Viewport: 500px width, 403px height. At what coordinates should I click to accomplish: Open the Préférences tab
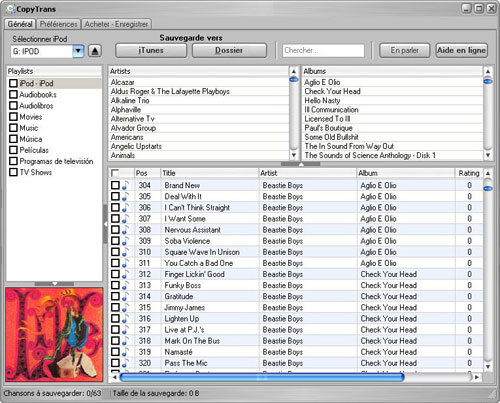[x=58, y=24]
